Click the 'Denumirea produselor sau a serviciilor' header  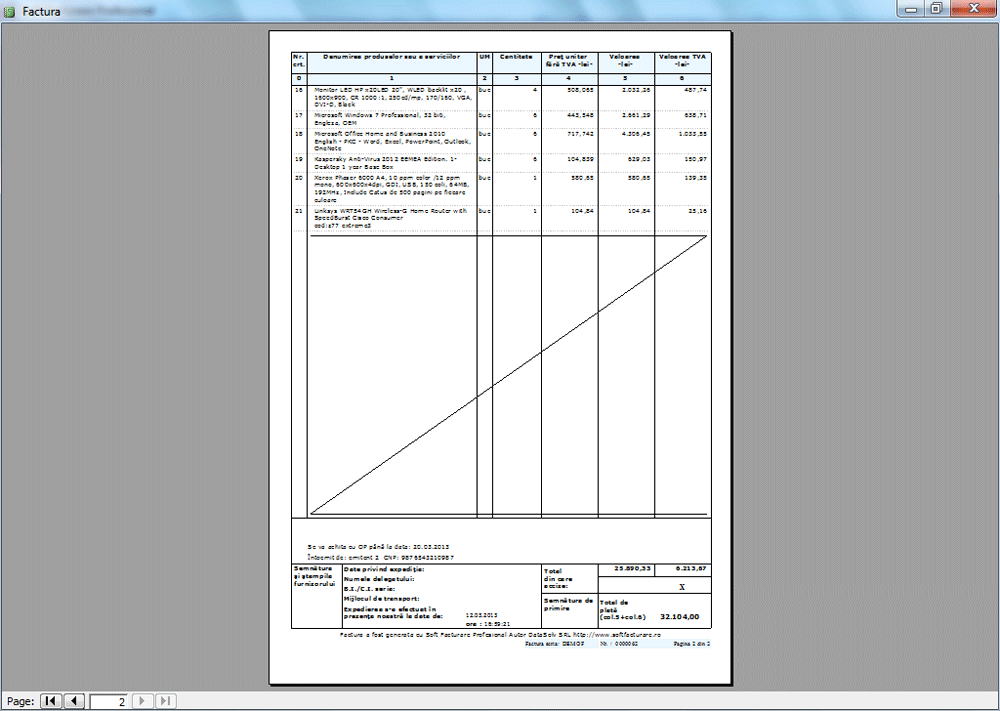tap(391, 58)
